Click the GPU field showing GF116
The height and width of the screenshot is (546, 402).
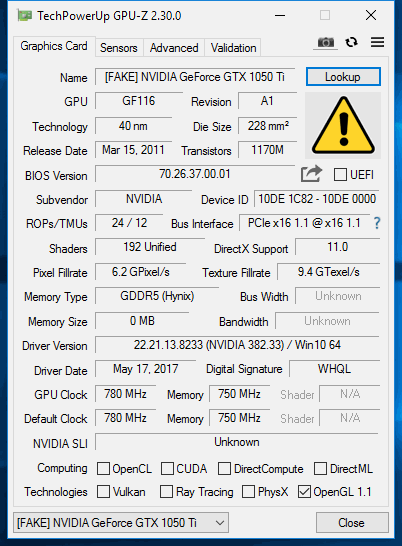point(139,101)
